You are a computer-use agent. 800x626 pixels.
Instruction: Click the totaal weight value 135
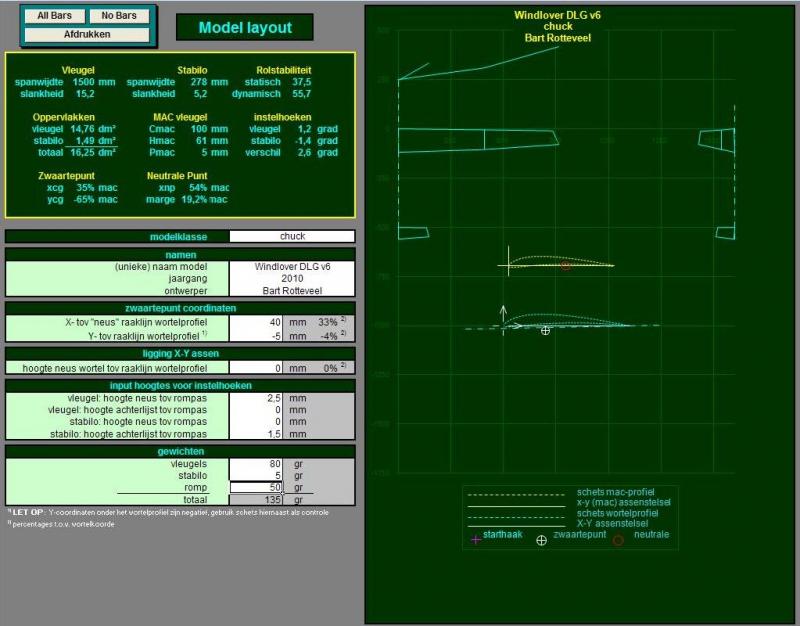pos(273,499)
